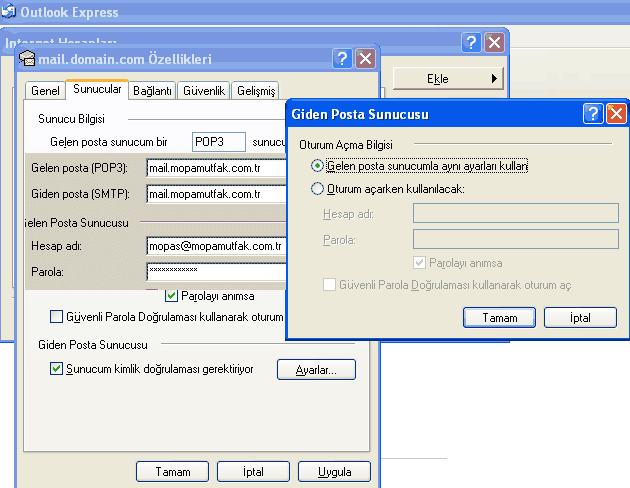The height and width of the screenshot is (488, 630).
Task: Go to the Güvenlik tab
Action: point(204,91)
